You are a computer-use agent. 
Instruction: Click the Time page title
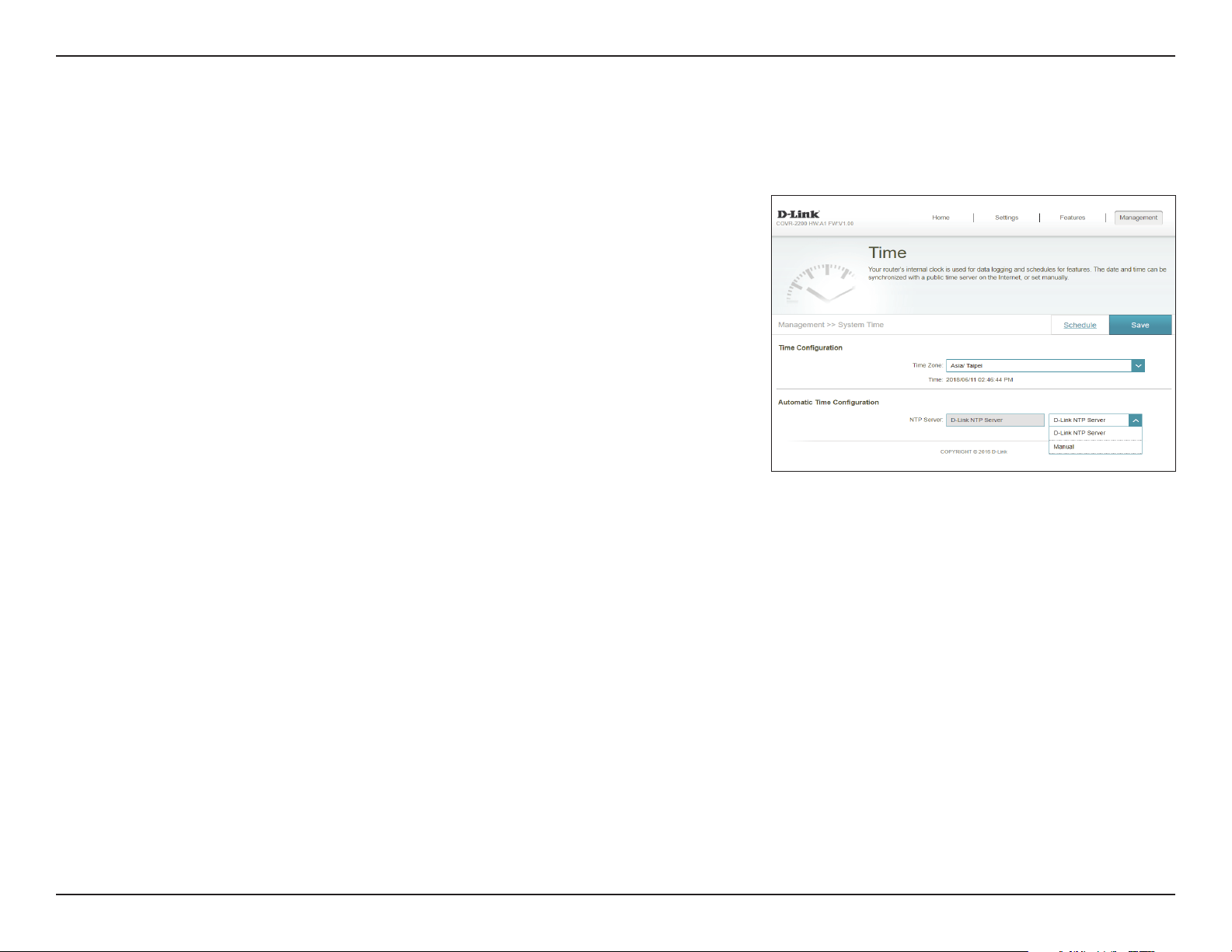coord(887,253)
